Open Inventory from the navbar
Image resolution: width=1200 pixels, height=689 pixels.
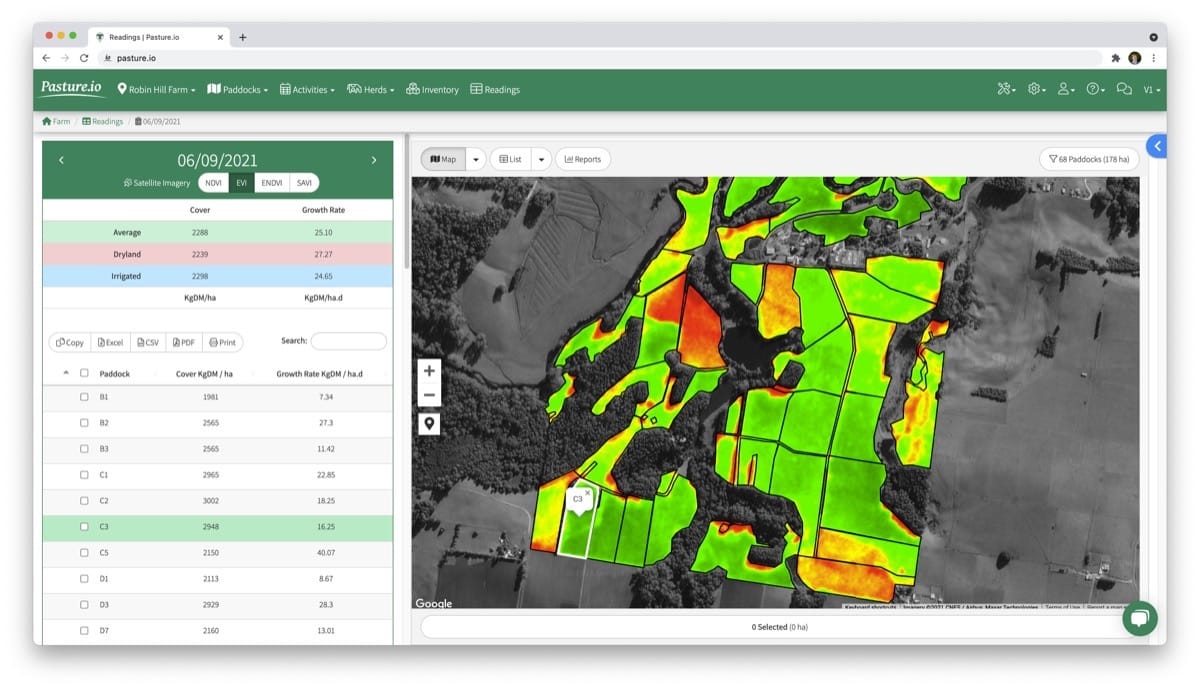click(432, 89)
